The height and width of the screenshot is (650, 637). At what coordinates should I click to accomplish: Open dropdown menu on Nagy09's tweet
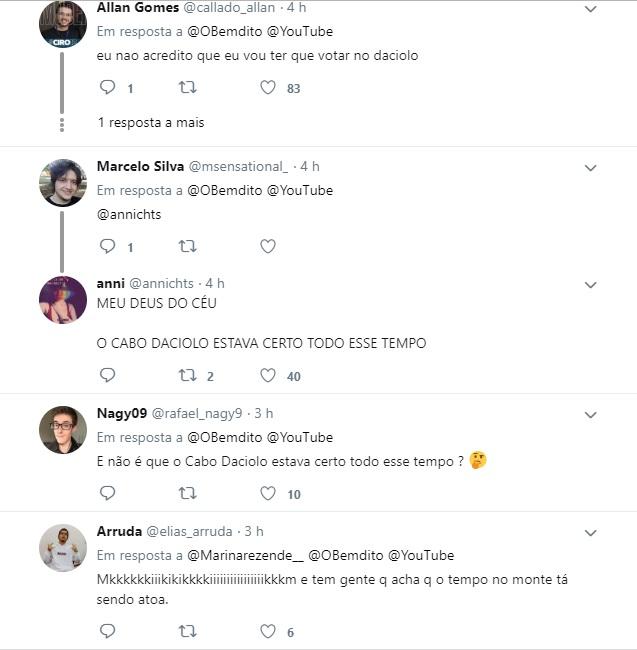[x=590, y=414]
